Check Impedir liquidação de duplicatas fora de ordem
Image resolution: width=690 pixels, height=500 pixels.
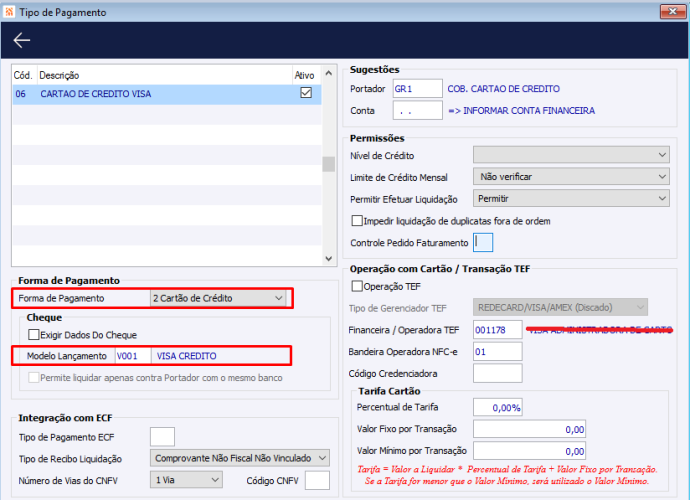tap(357, 221)
